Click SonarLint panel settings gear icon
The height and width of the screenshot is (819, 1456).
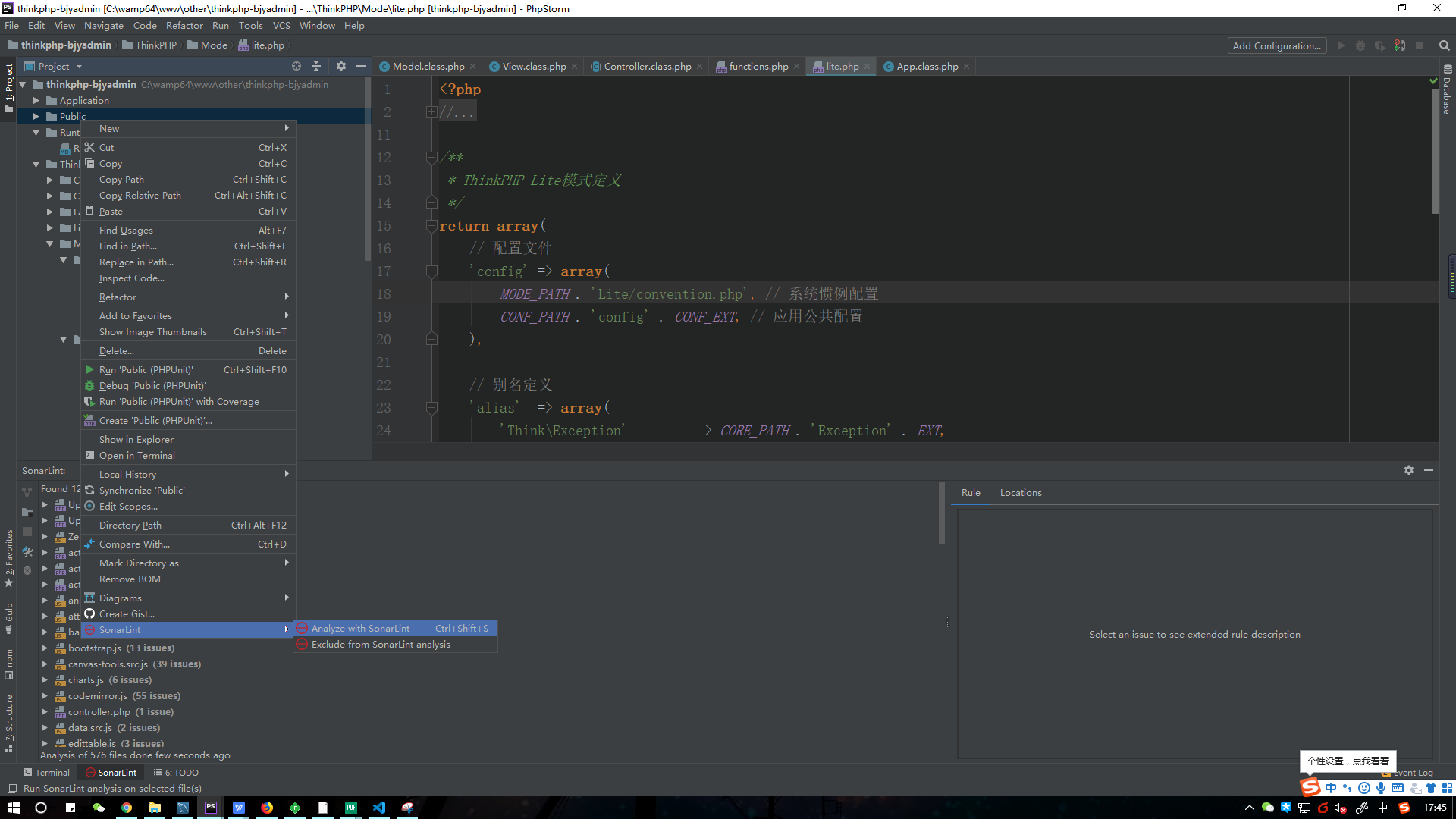pos(1408,470)
